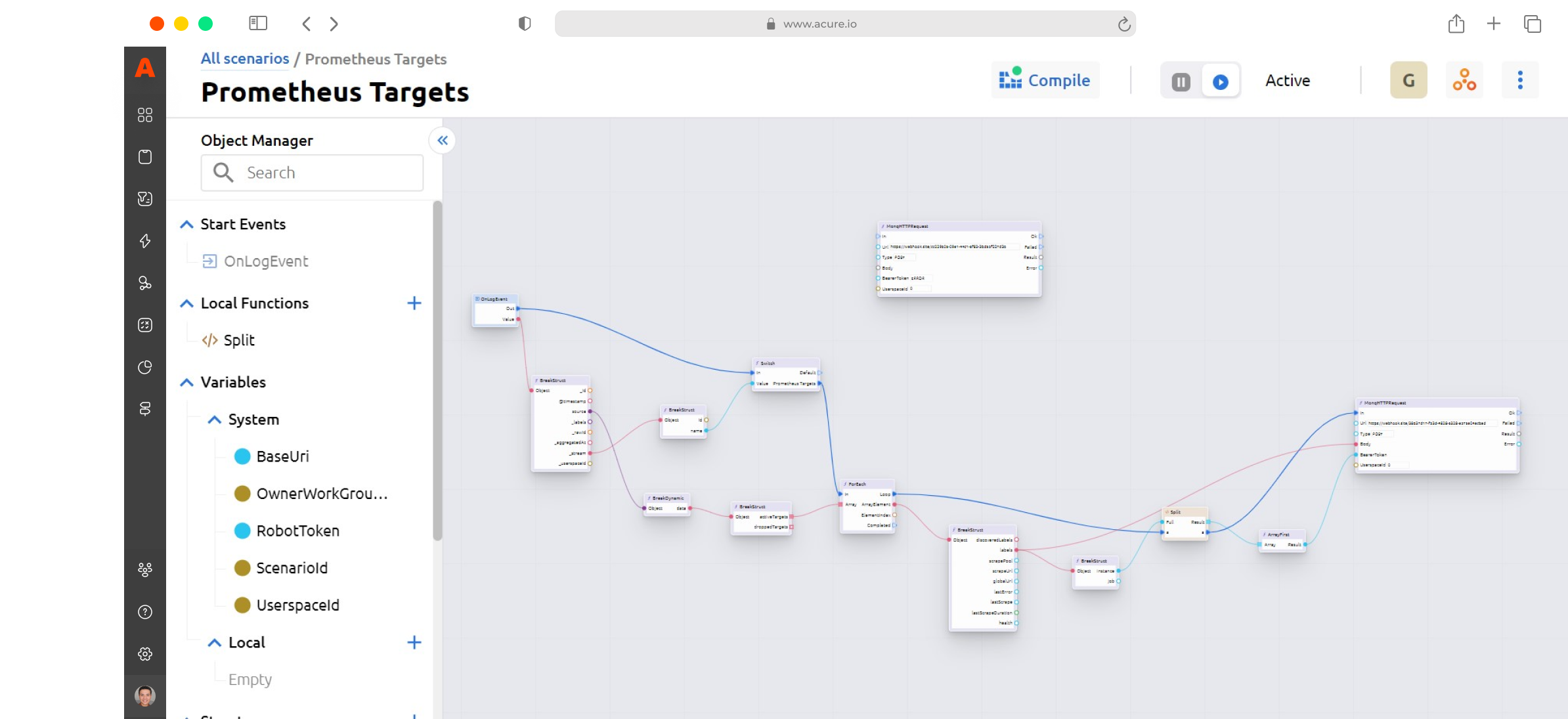Viewport: 1568px width, 719px height.
Task: Open the dashboard grid sidebar icon
Action: pos(145,115)
